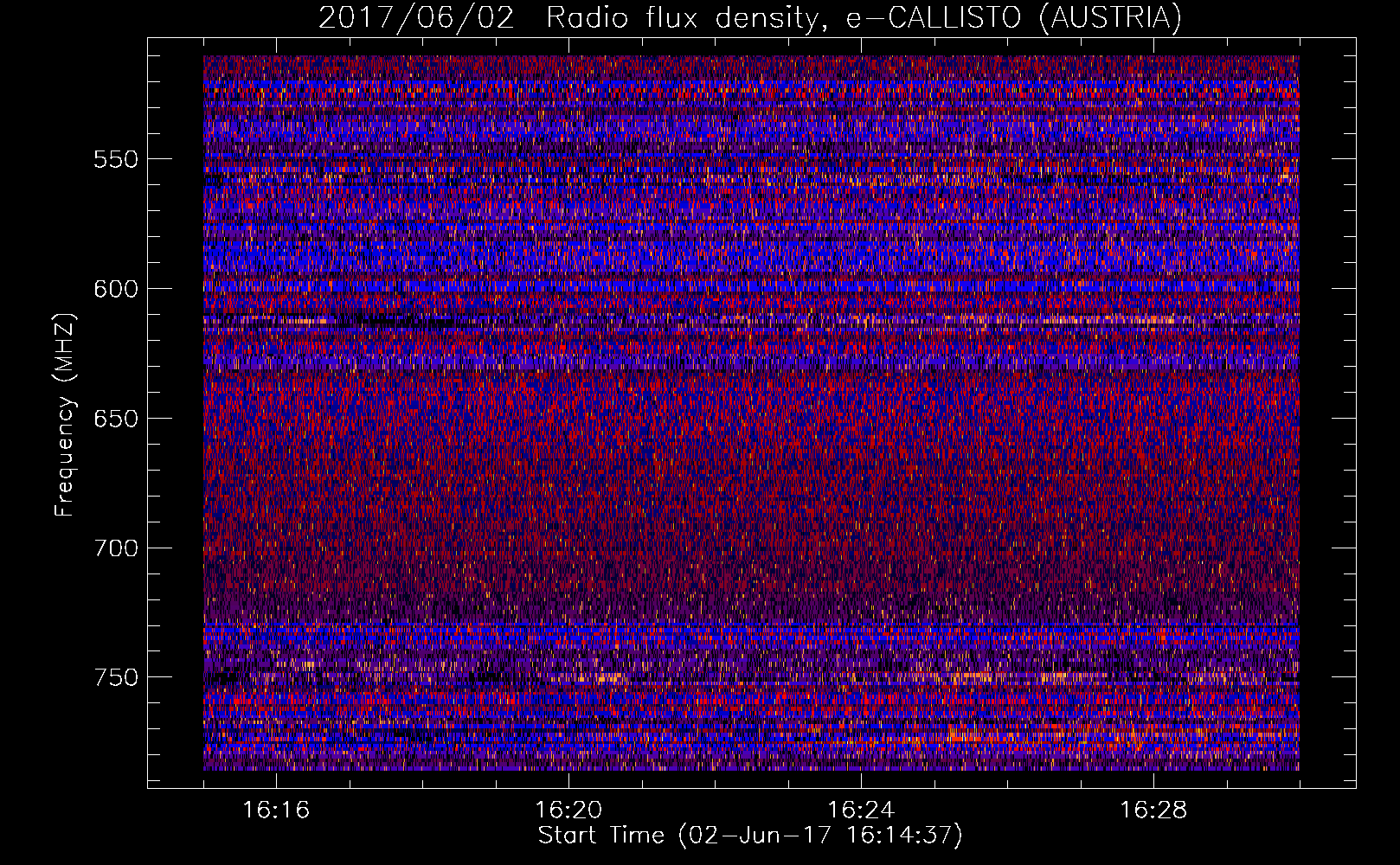
Task: Click the 16:16 time tick label
Action: click(276, 810)
